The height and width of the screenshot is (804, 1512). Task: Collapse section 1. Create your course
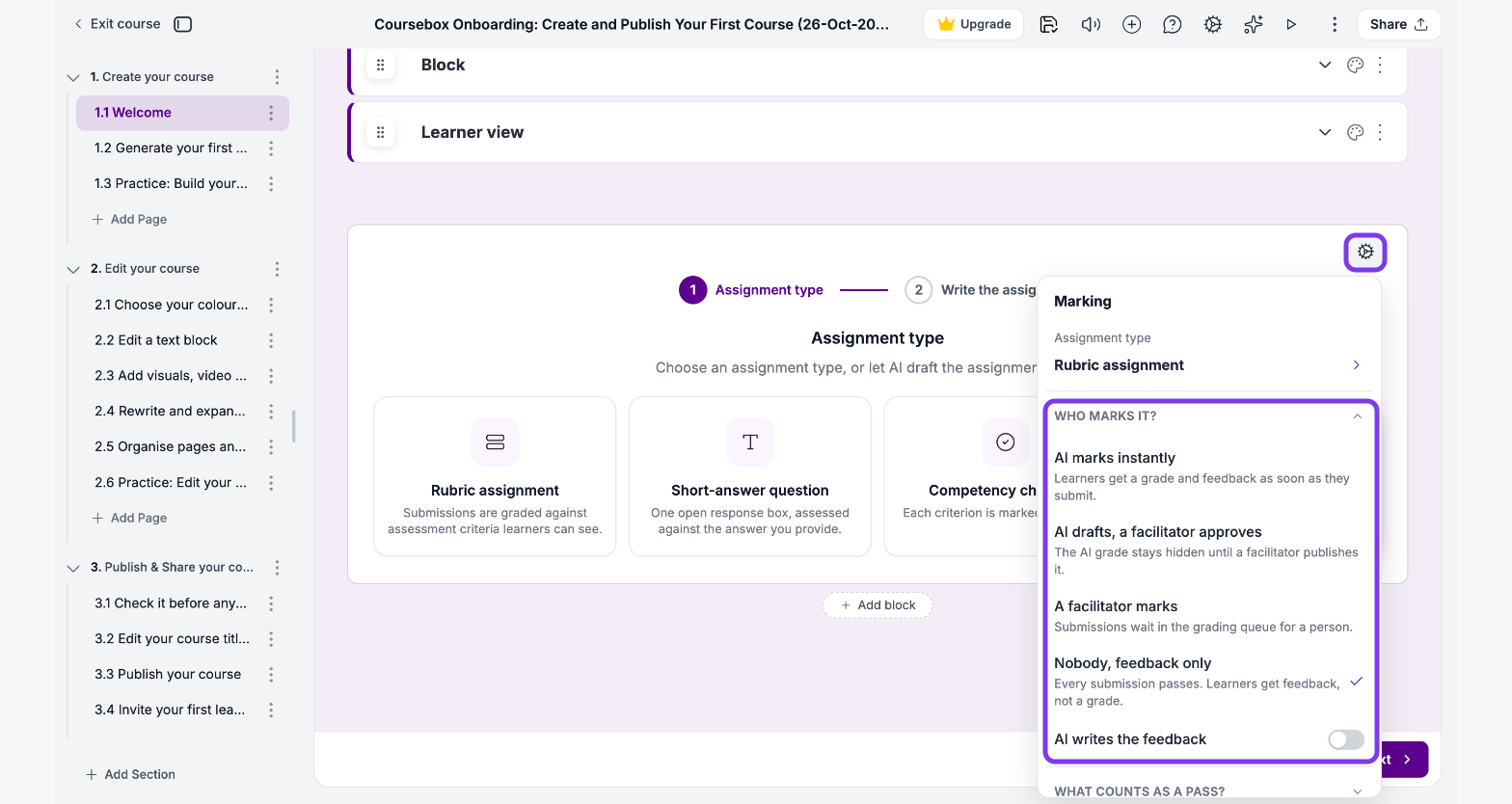(72, 77)
